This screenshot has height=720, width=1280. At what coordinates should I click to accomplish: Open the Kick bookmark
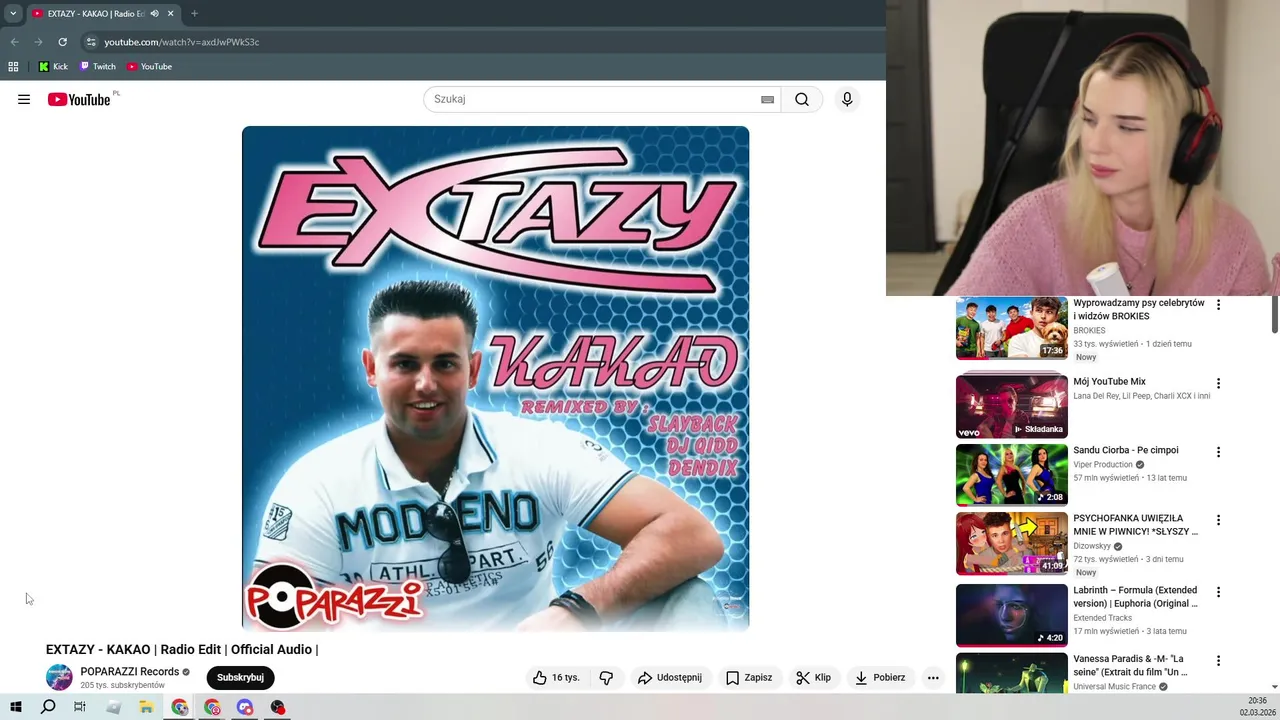[x=53, y=67]
